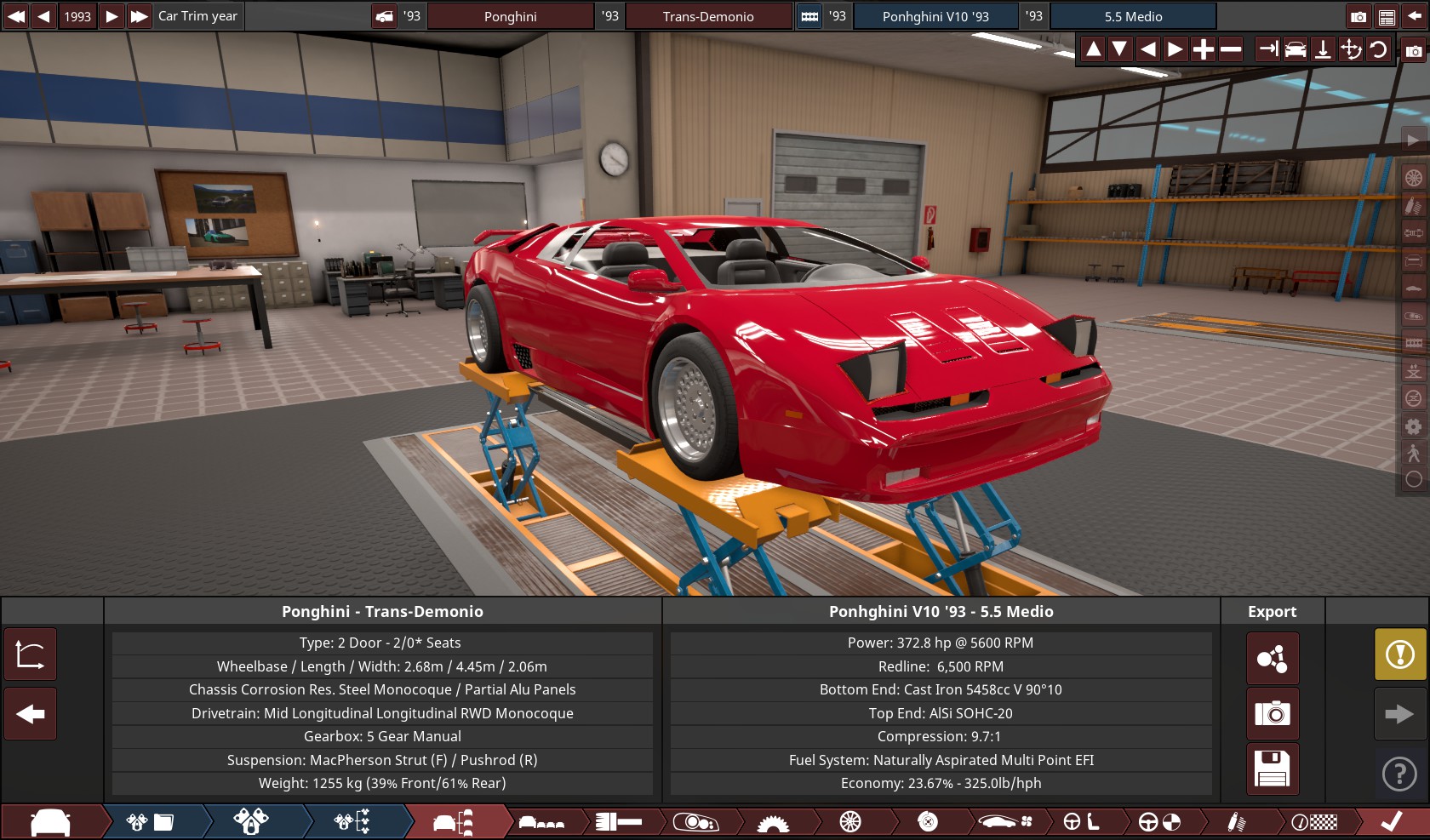Click the chart axes button at bottom left
Screen dimensions: 1430x840
[x=31, y=654]
